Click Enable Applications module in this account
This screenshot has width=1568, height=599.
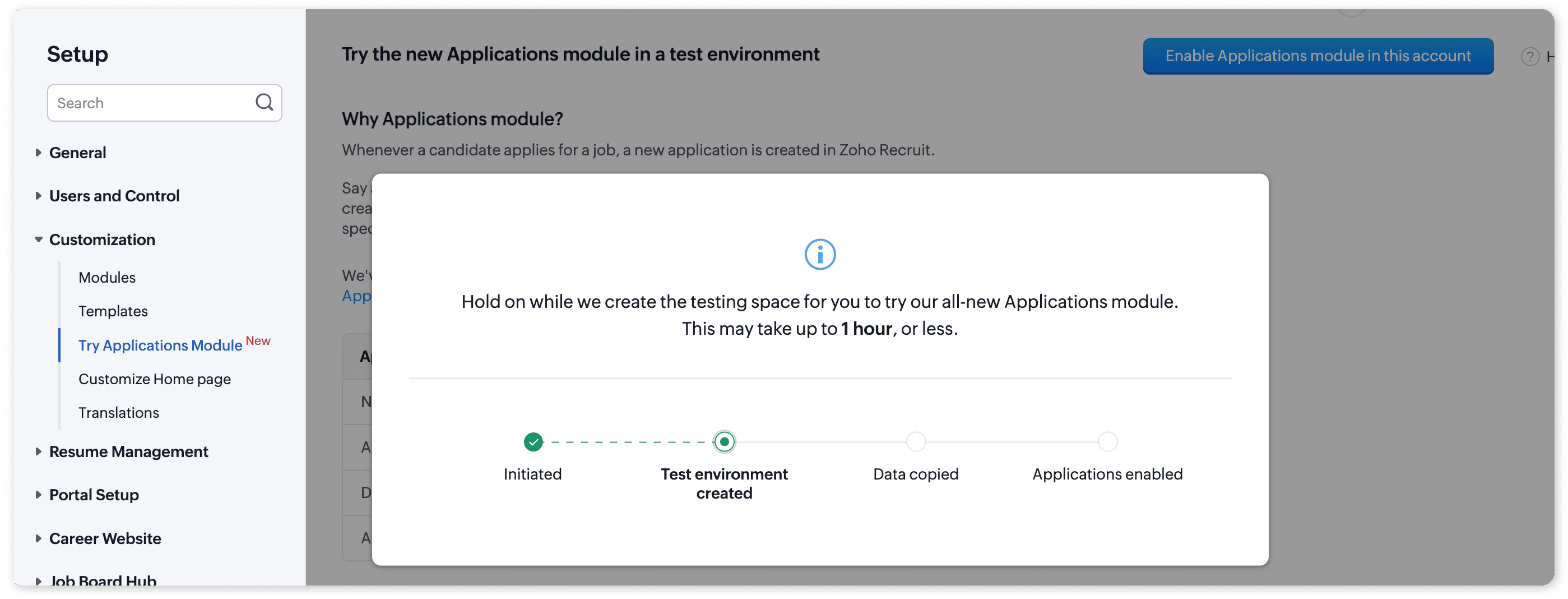click(x=1317, y=56)
